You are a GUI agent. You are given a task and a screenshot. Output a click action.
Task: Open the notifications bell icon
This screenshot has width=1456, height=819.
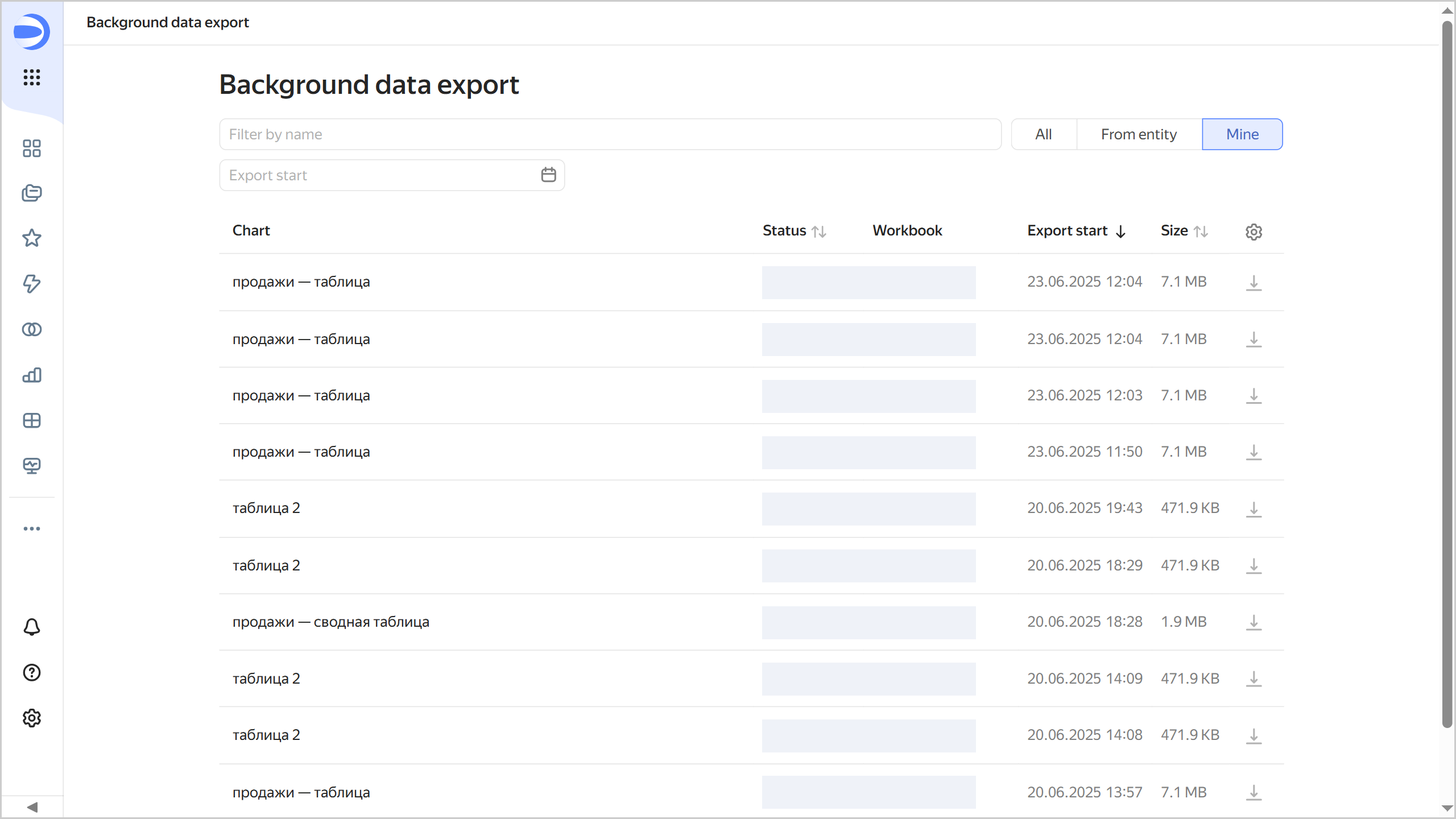(x=32, y=627)
